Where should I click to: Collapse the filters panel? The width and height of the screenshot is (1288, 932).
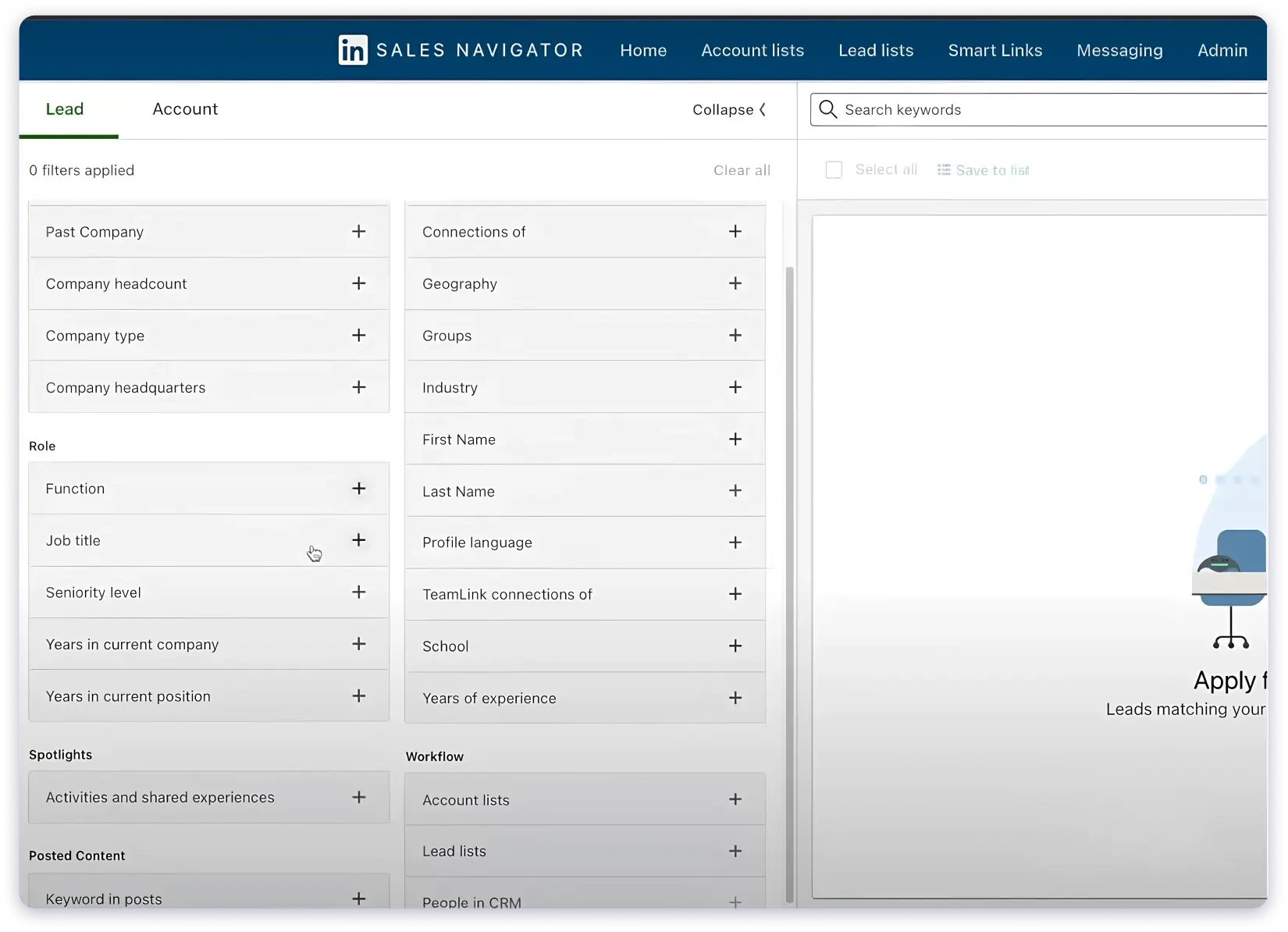[x=728, y=109]
